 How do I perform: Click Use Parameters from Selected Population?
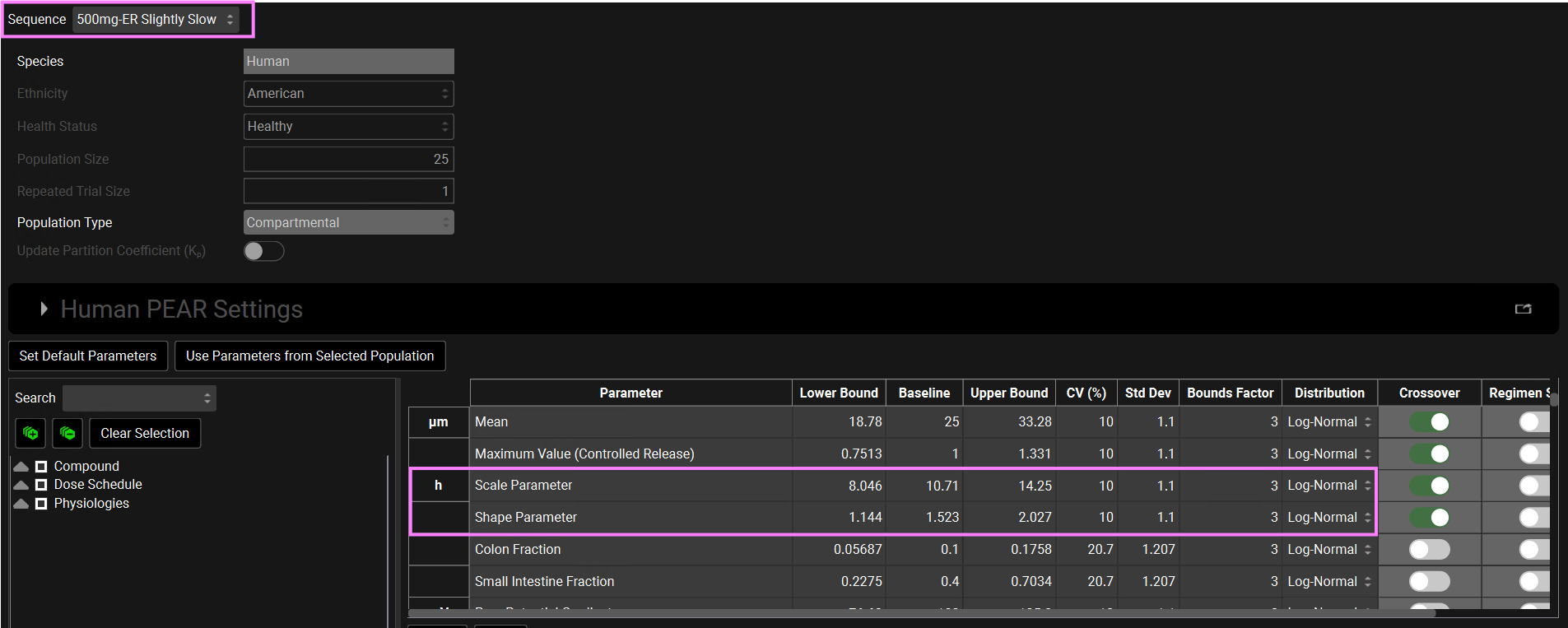(x=309, y=356)
